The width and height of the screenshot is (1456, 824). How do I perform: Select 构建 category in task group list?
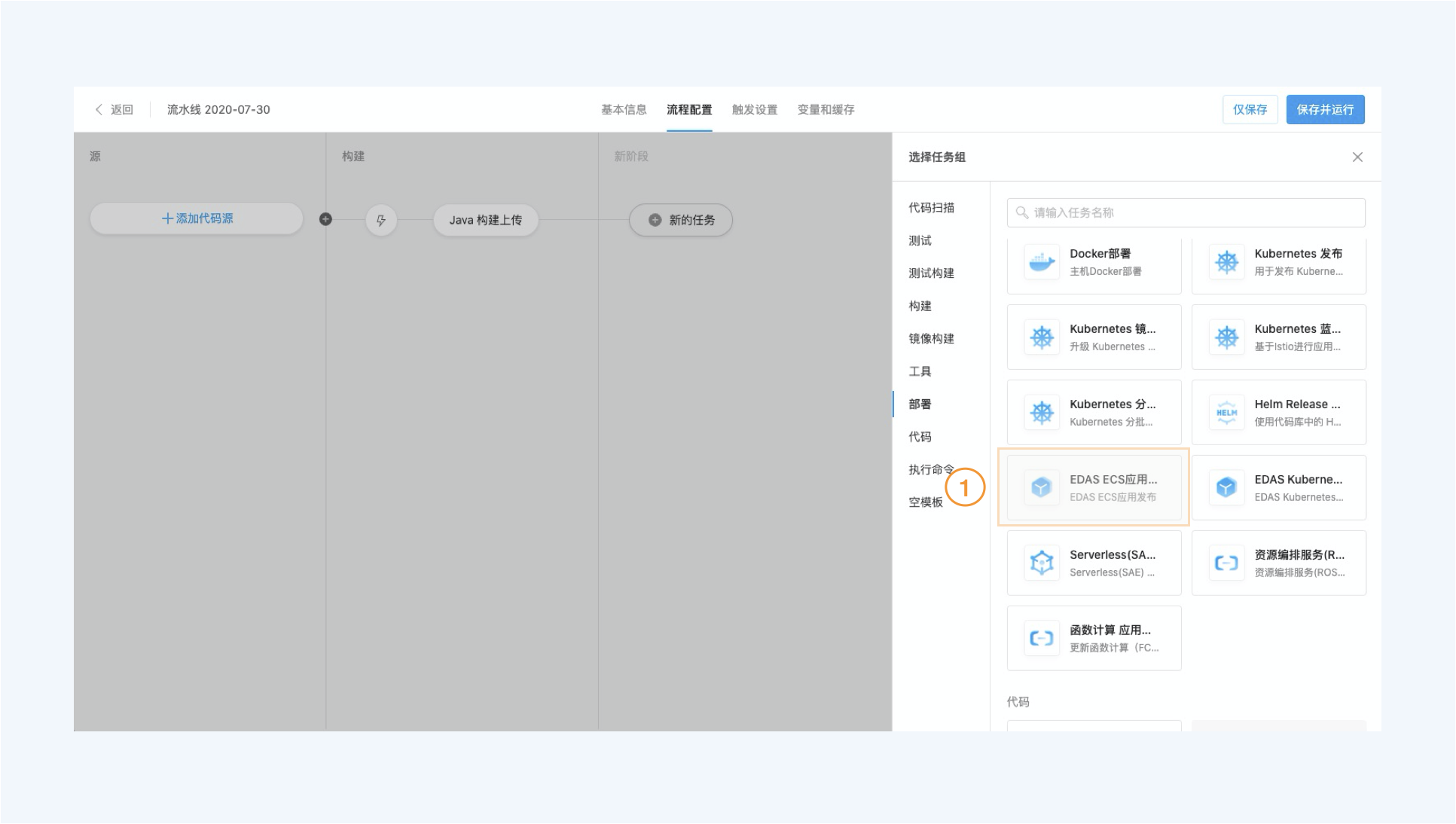tap(920, 306)
